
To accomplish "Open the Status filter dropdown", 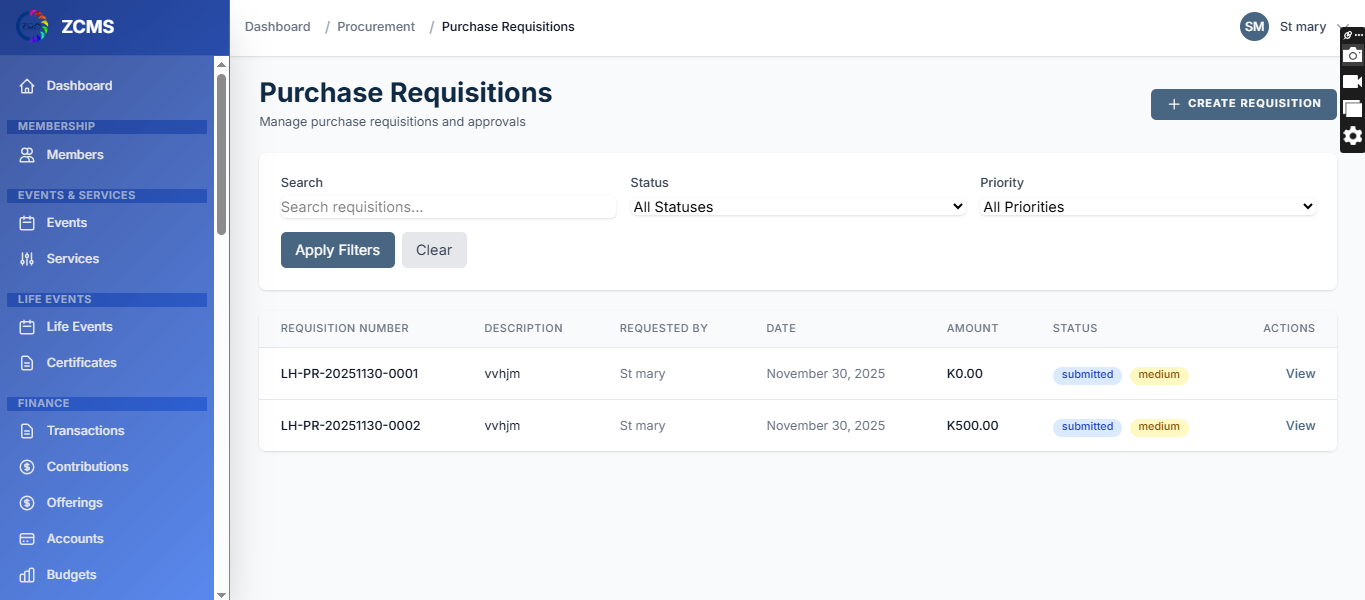I will pyautogui.click(x=798, y=207).
